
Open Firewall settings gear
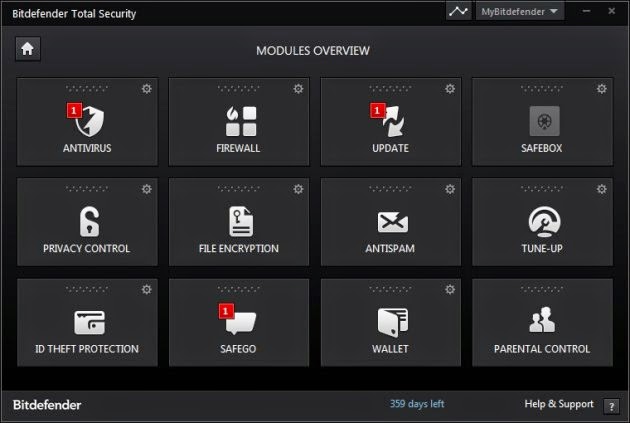[298, 89]
